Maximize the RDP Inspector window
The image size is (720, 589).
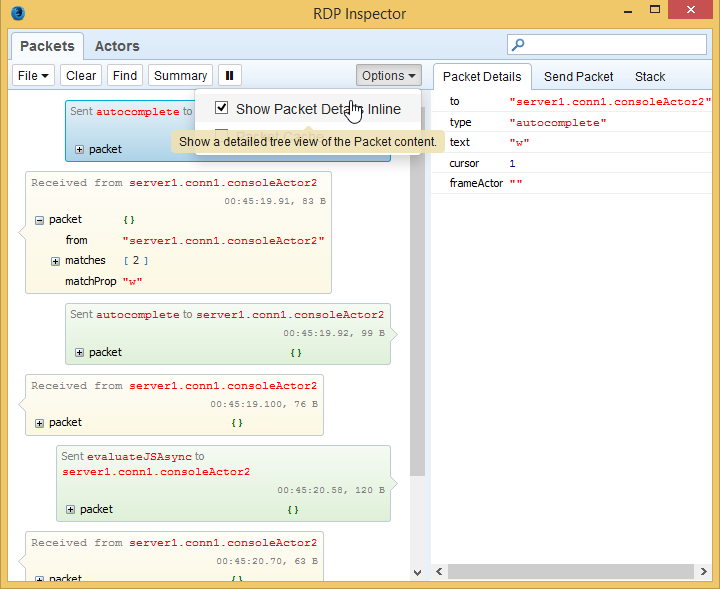(x=655, y=9)
